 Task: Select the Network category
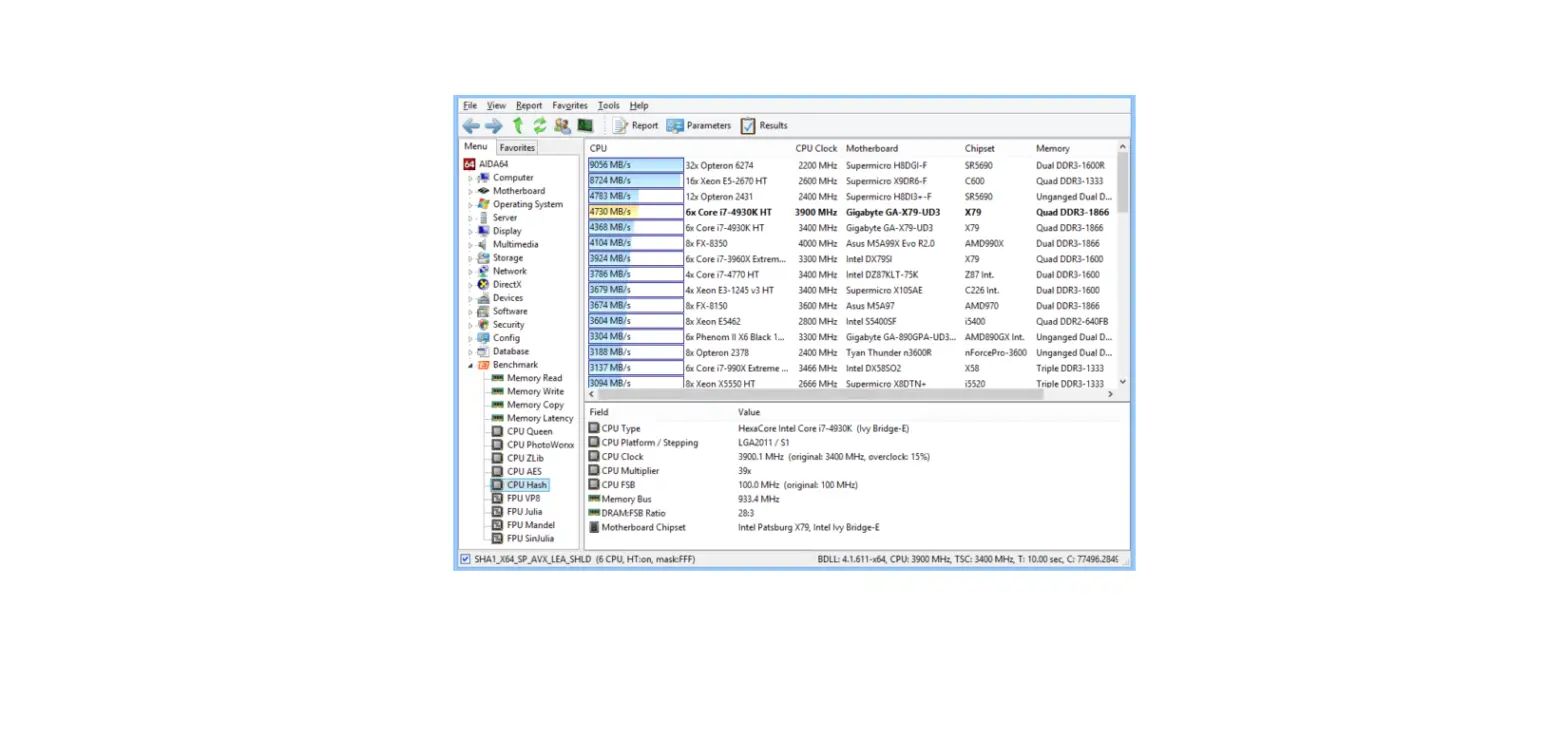click(x=509, y=271)
